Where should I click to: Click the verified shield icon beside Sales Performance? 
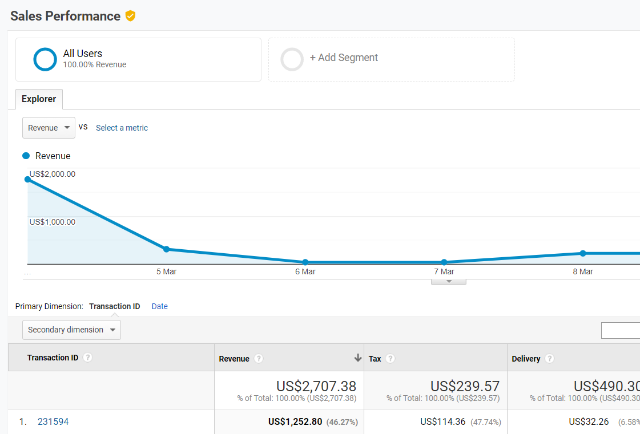(130, 16)
